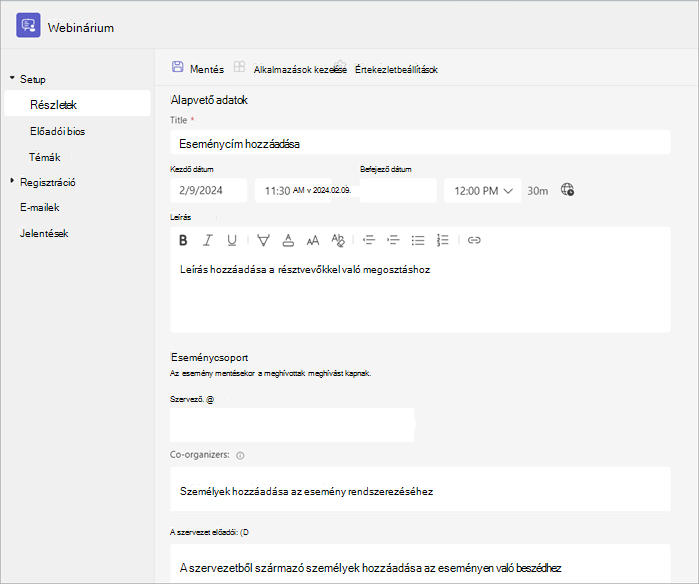Image resolution: width=699 pixels, height=584 pixels.
Task: Click the Mentés save icon
Action: tap(177, 67)
